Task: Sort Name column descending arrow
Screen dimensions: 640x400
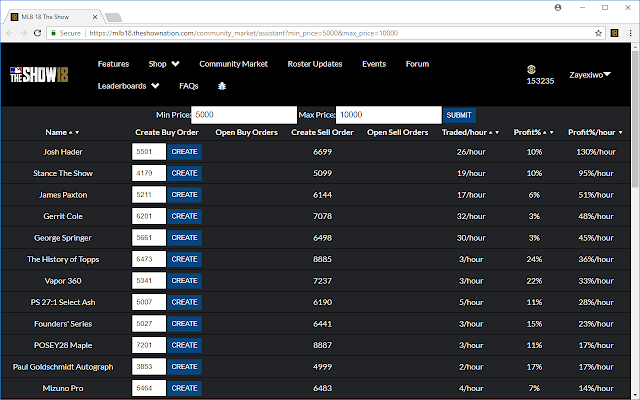Action: pyautogui.click(x=77, y=133)
